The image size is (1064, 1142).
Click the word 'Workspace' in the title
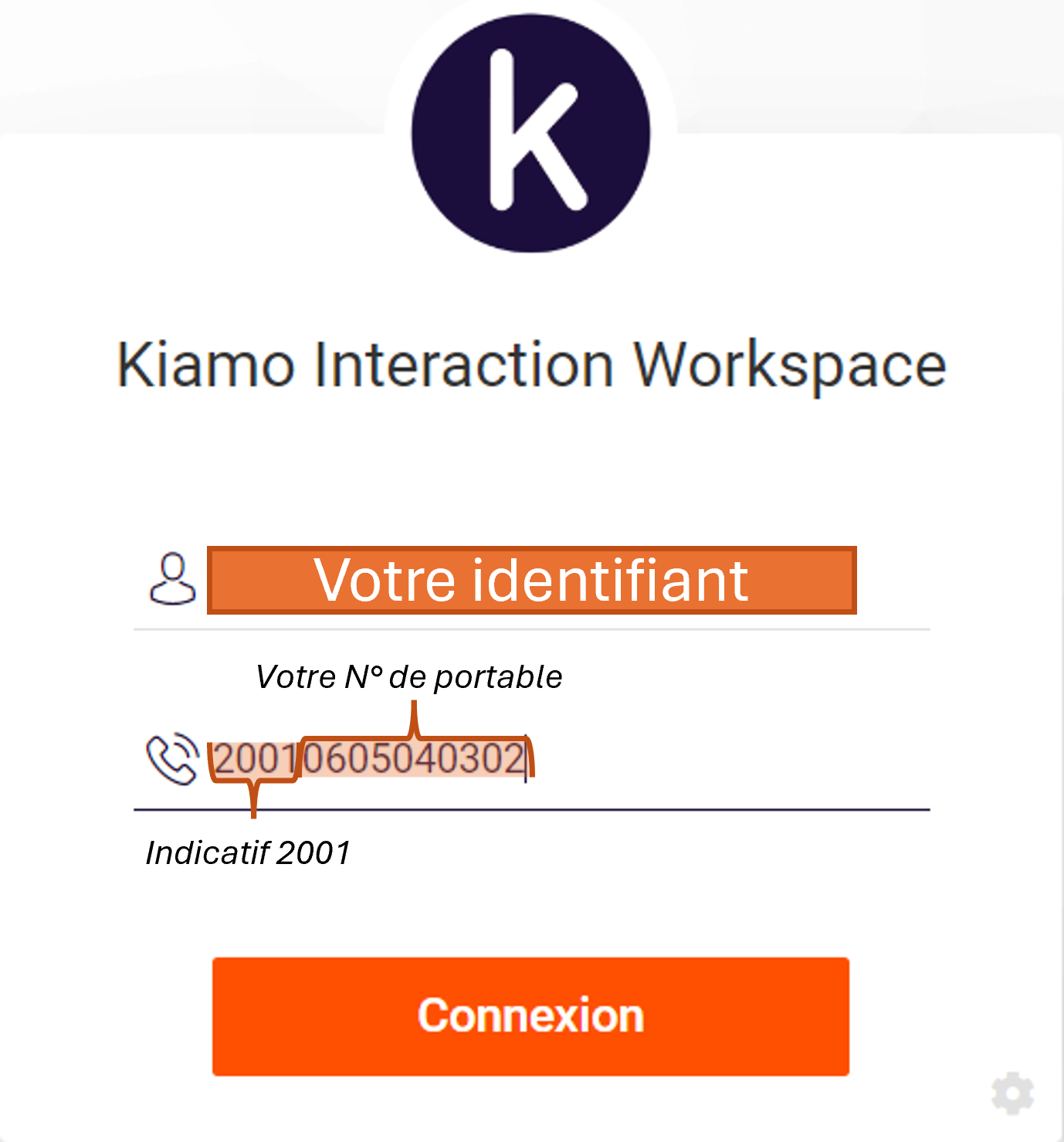(x=790, y=365)
